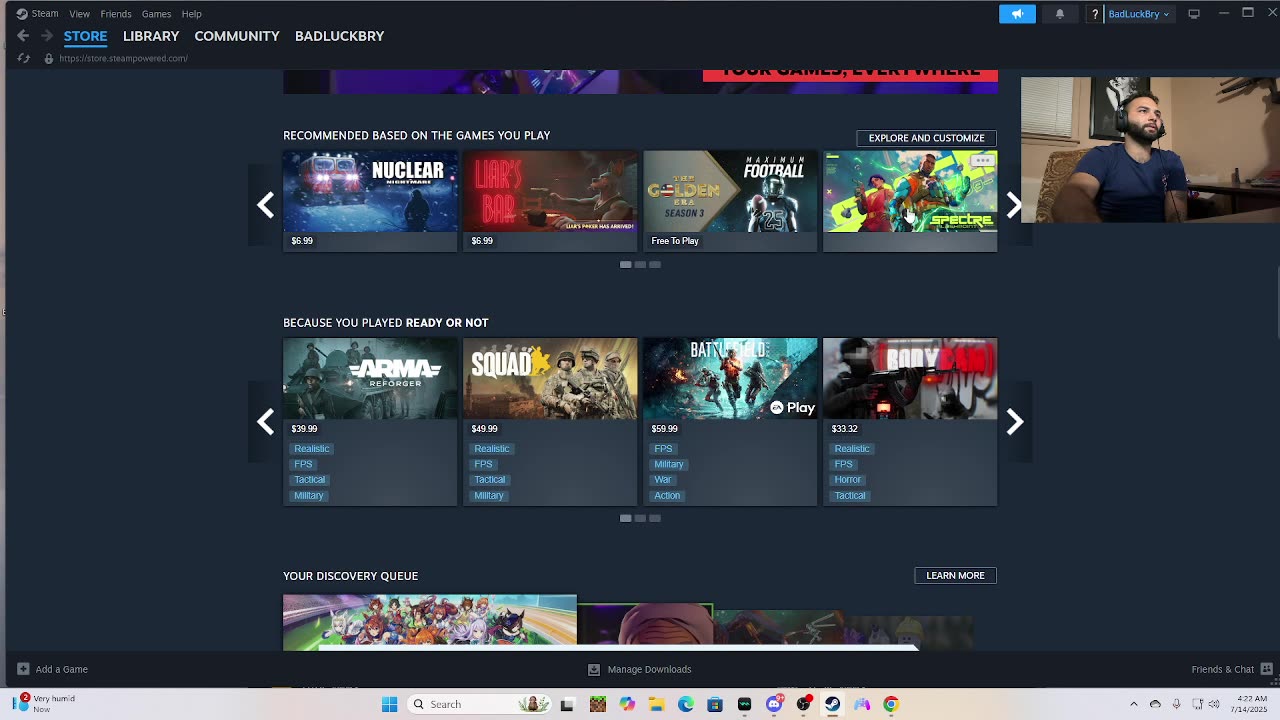Show hidden system tray icons chevron
This screenshot has width=1280, height=720.
[1134, 704]
